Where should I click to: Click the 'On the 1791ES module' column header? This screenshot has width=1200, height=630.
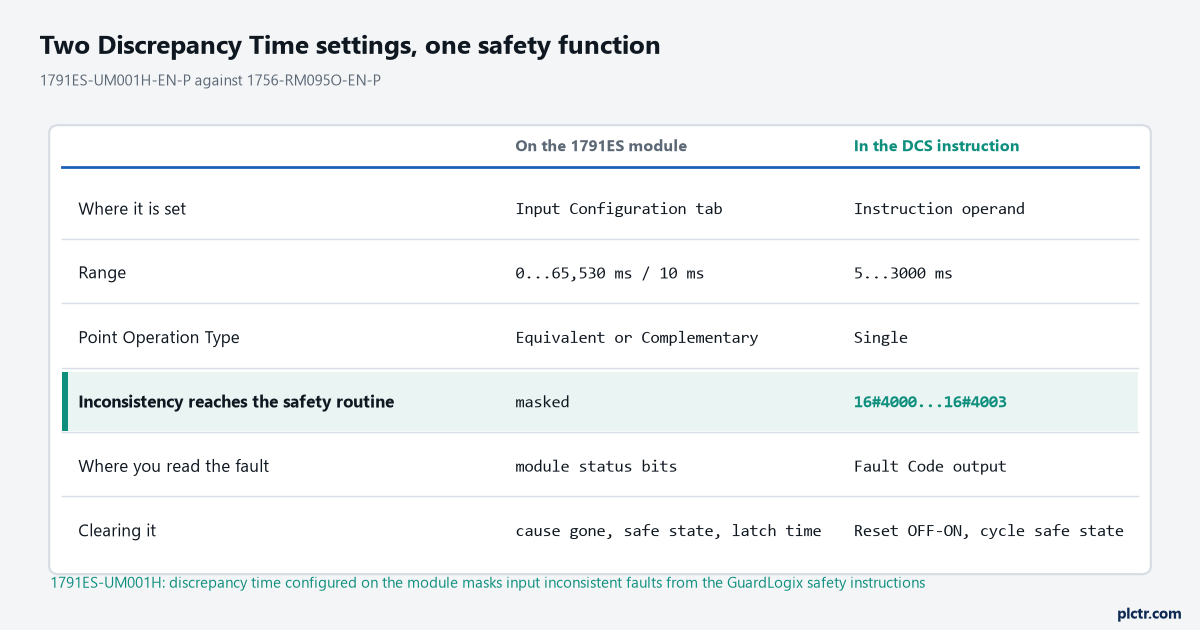601,146
